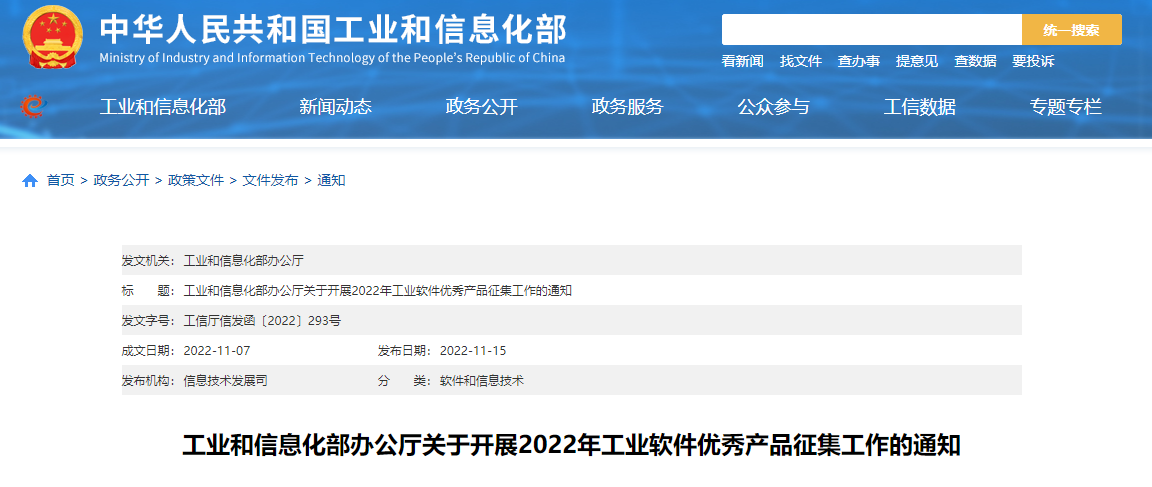Select the 要投诉 quick link

(1032, 61)
